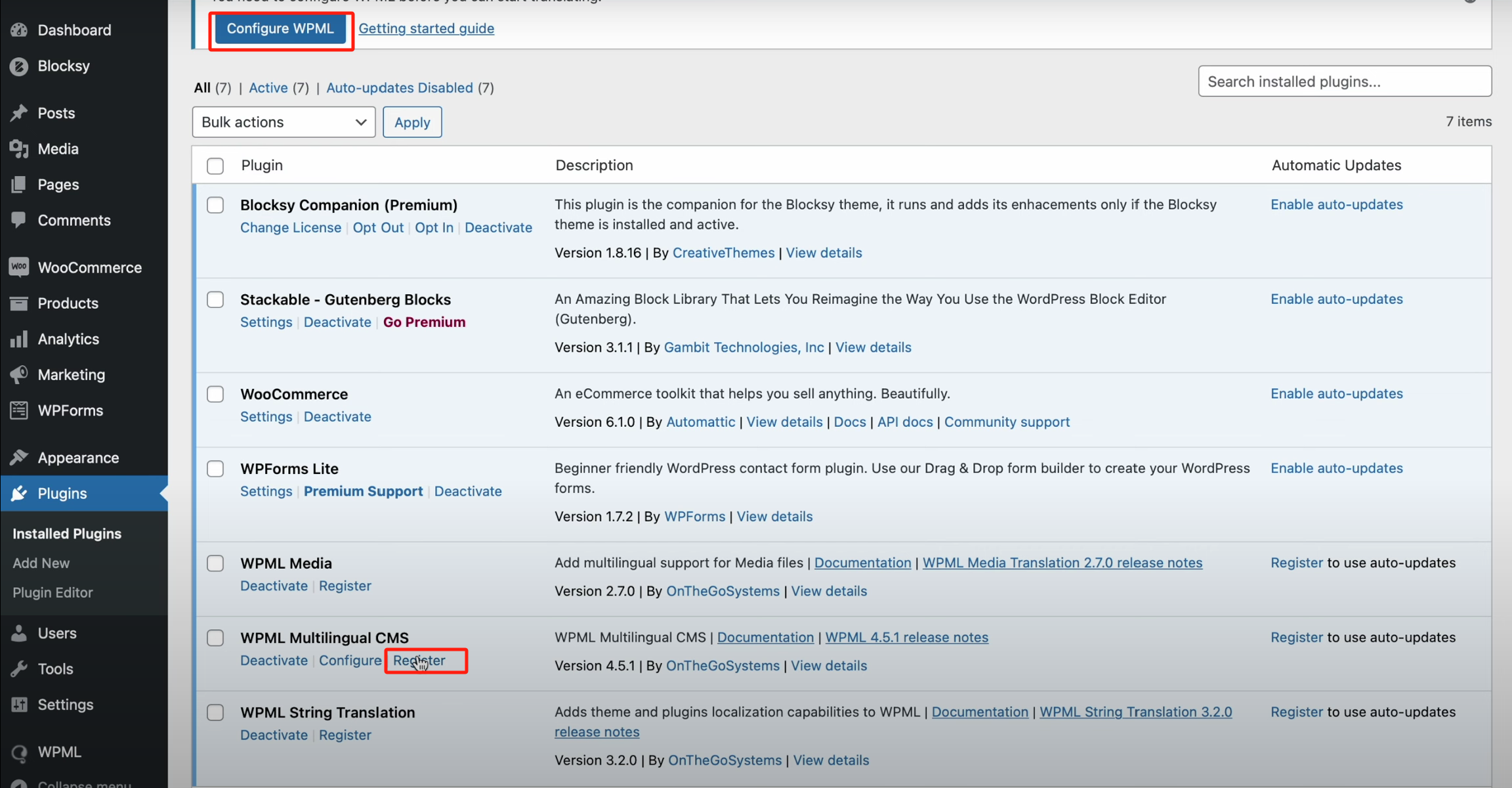Viewport: 1512px width, 788px height.
Task: Click the Blocksy logo icon
Action: coord(19,66)
